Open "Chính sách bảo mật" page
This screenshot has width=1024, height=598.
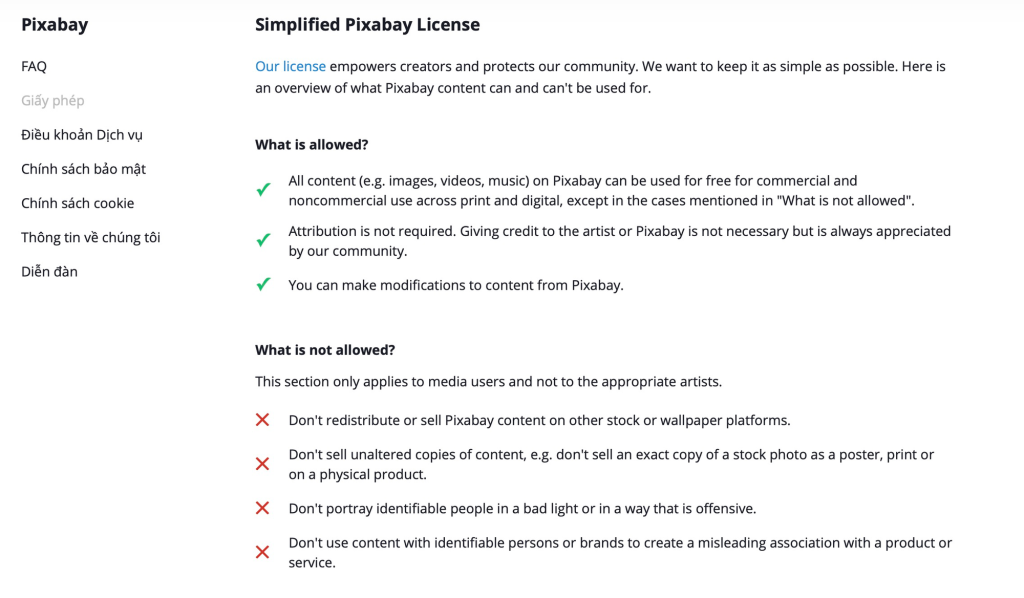pos(84,169)
